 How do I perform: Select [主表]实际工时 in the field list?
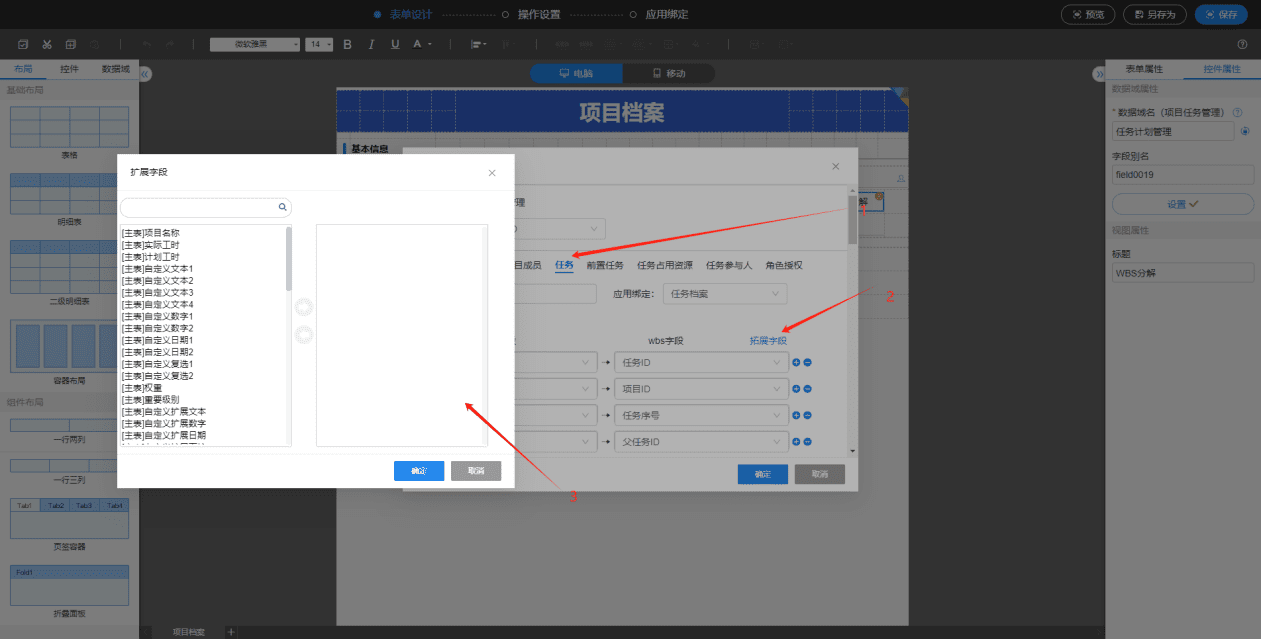[150, 245]
